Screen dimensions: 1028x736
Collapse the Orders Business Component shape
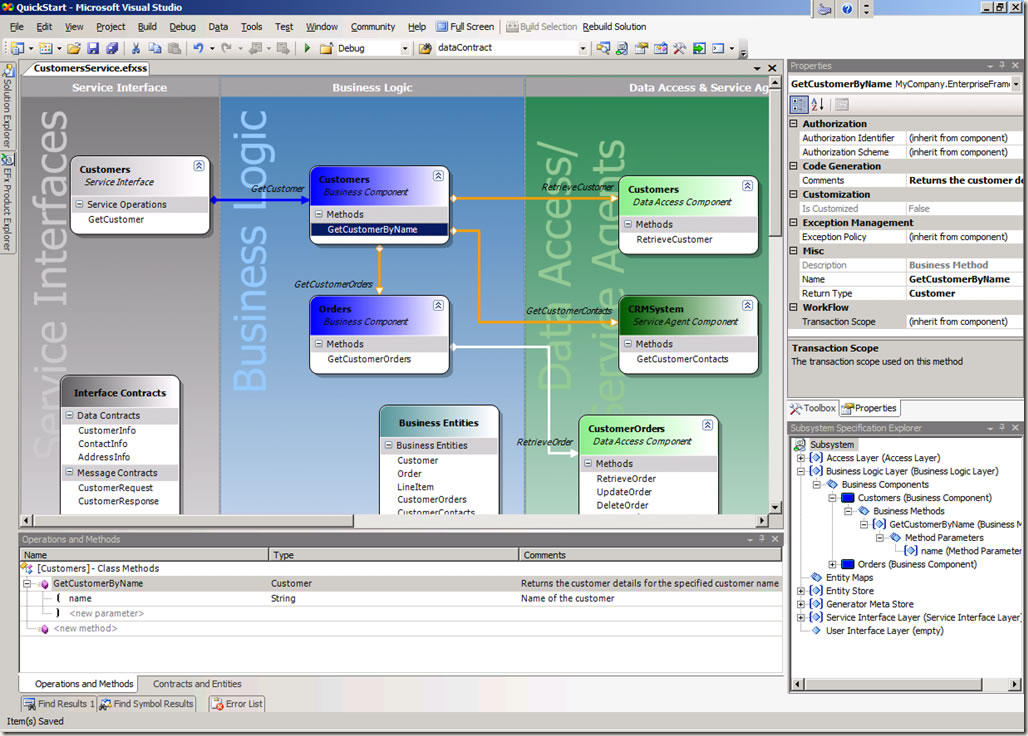(x=438, y=305)
